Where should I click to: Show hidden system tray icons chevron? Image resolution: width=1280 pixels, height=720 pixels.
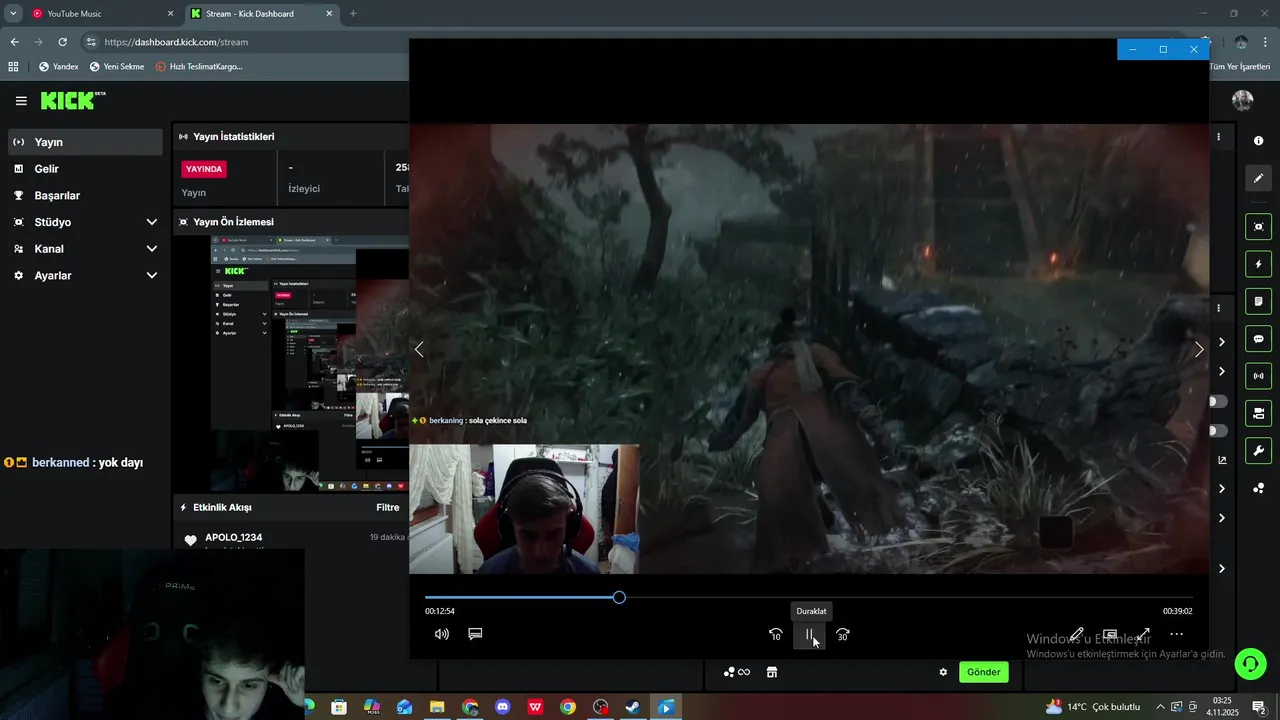point(1159,707)
